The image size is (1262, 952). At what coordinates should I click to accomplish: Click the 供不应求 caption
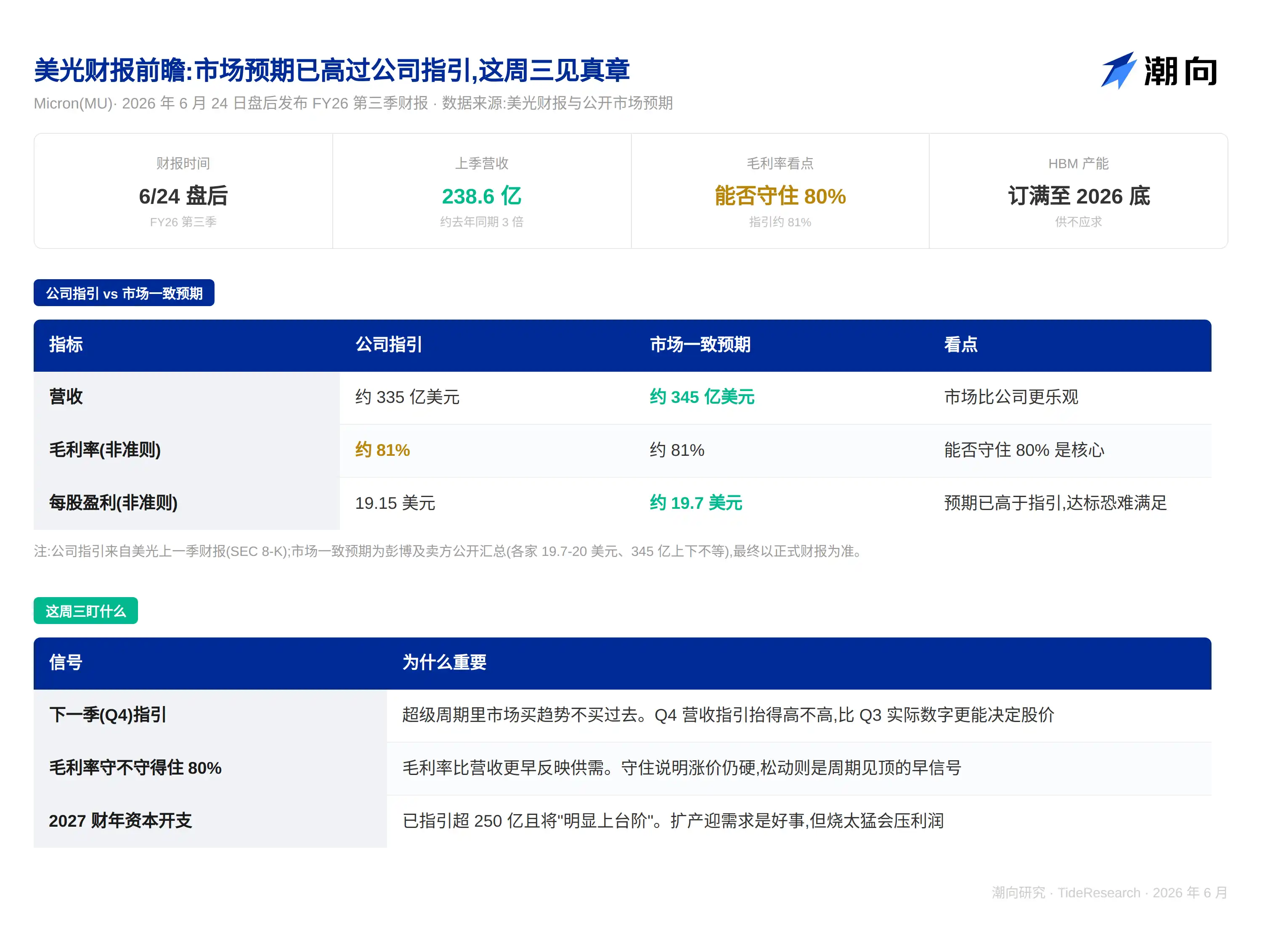1078,222
